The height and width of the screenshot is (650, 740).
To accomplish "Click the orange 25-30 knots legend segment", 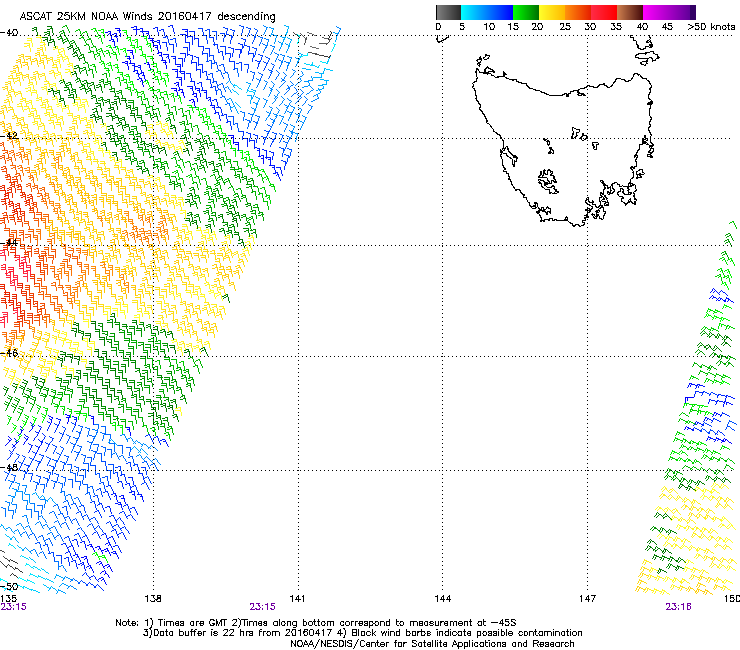I will (x=578, y=12).
